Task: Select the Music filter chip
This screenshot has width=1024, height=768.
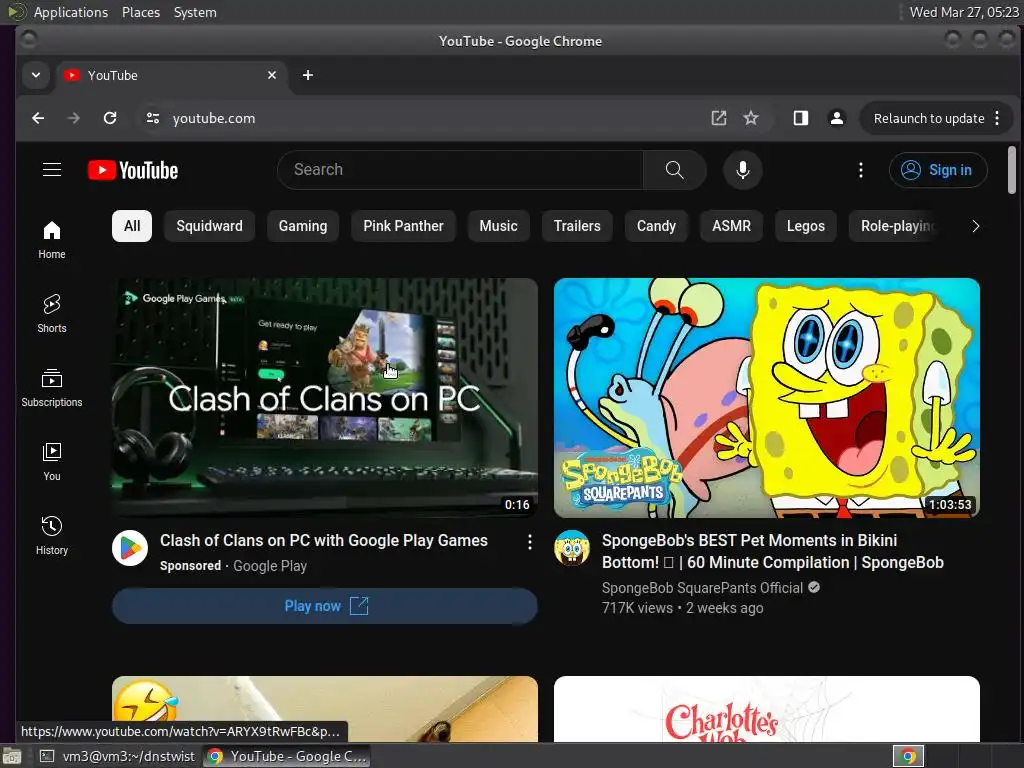Action: click(x=498, y=226)
